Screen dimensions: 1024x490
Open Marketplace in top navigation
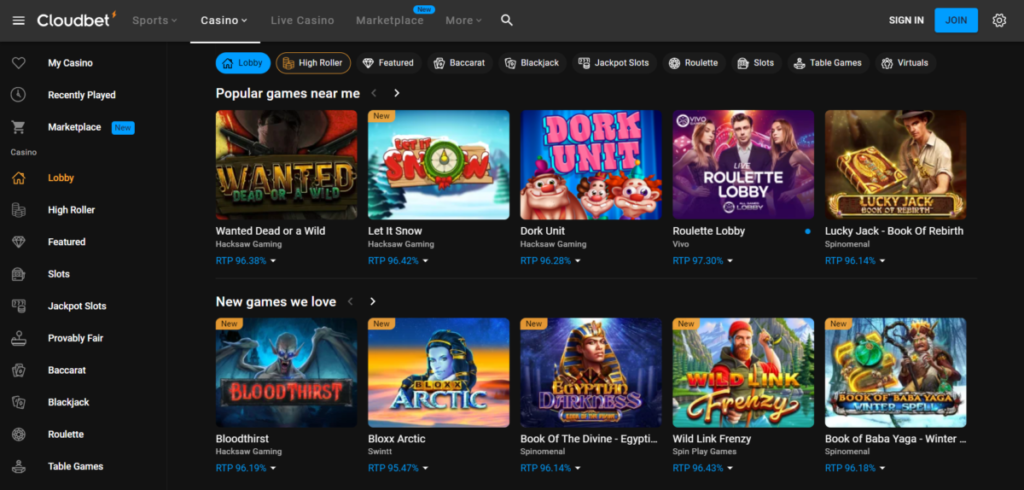point(390,20)
